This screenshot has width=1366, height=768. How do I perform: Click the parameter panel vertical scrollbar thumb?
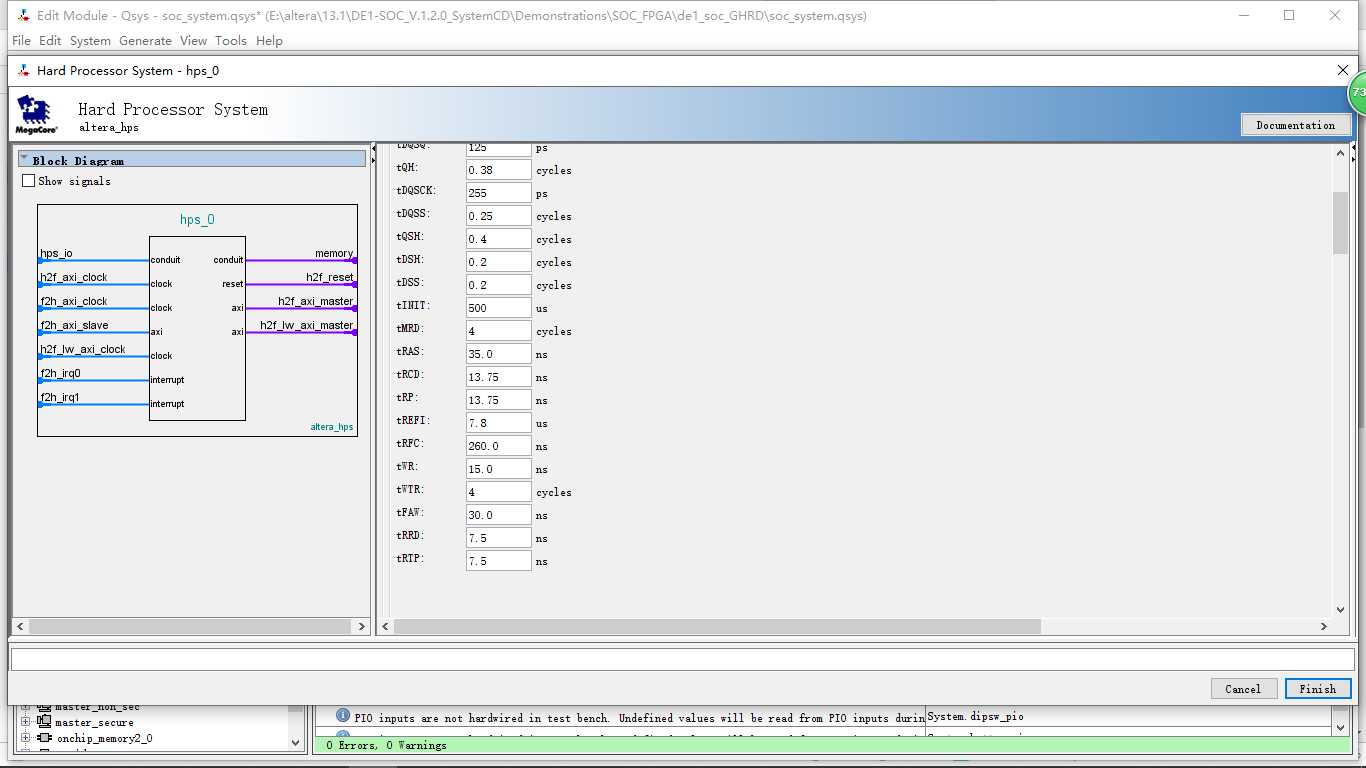[x=1340, y=222]
